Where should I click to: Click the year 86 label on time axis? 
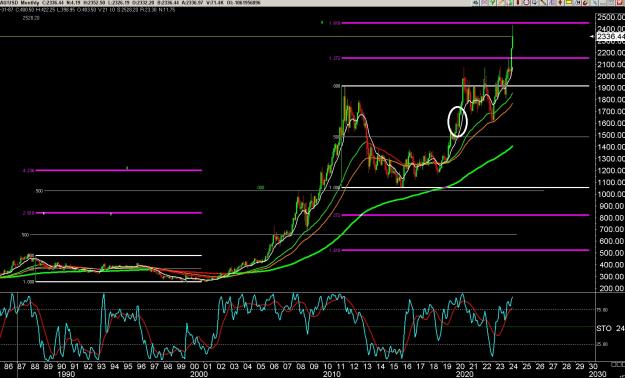pyautogui.click(x=8, y=366)
